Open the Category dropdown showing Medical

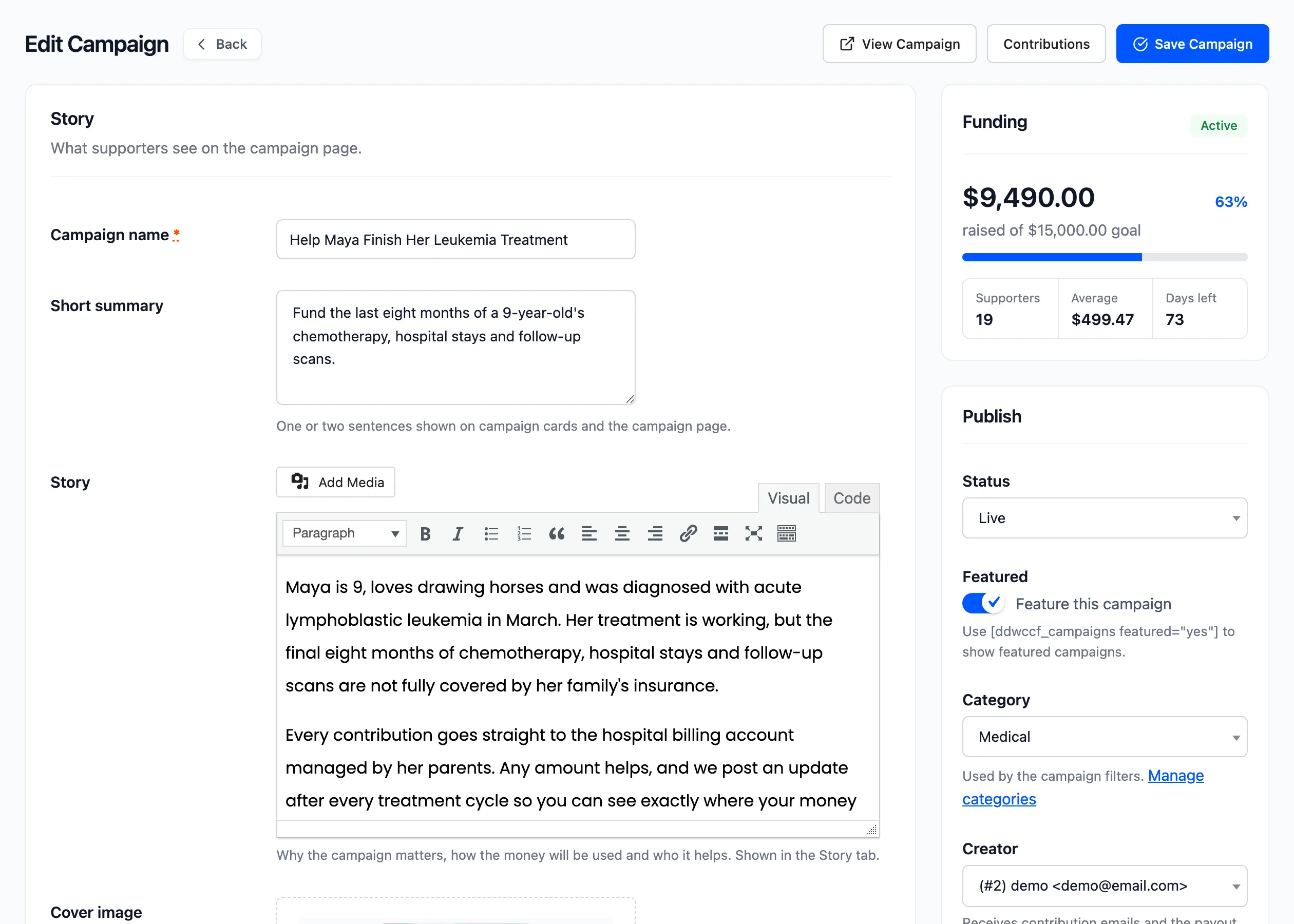(x=1105, y=737)
